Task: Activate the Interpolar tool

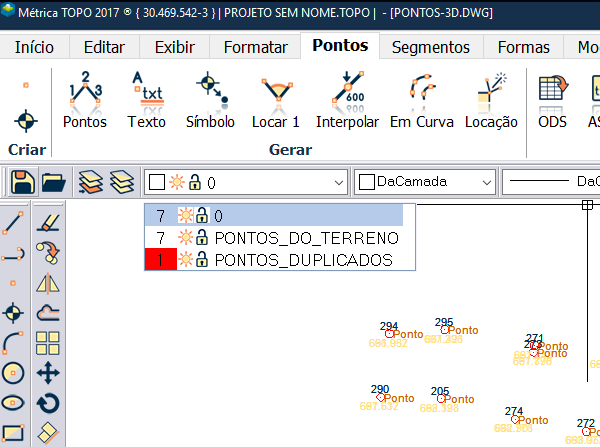Action: point(347,103)
